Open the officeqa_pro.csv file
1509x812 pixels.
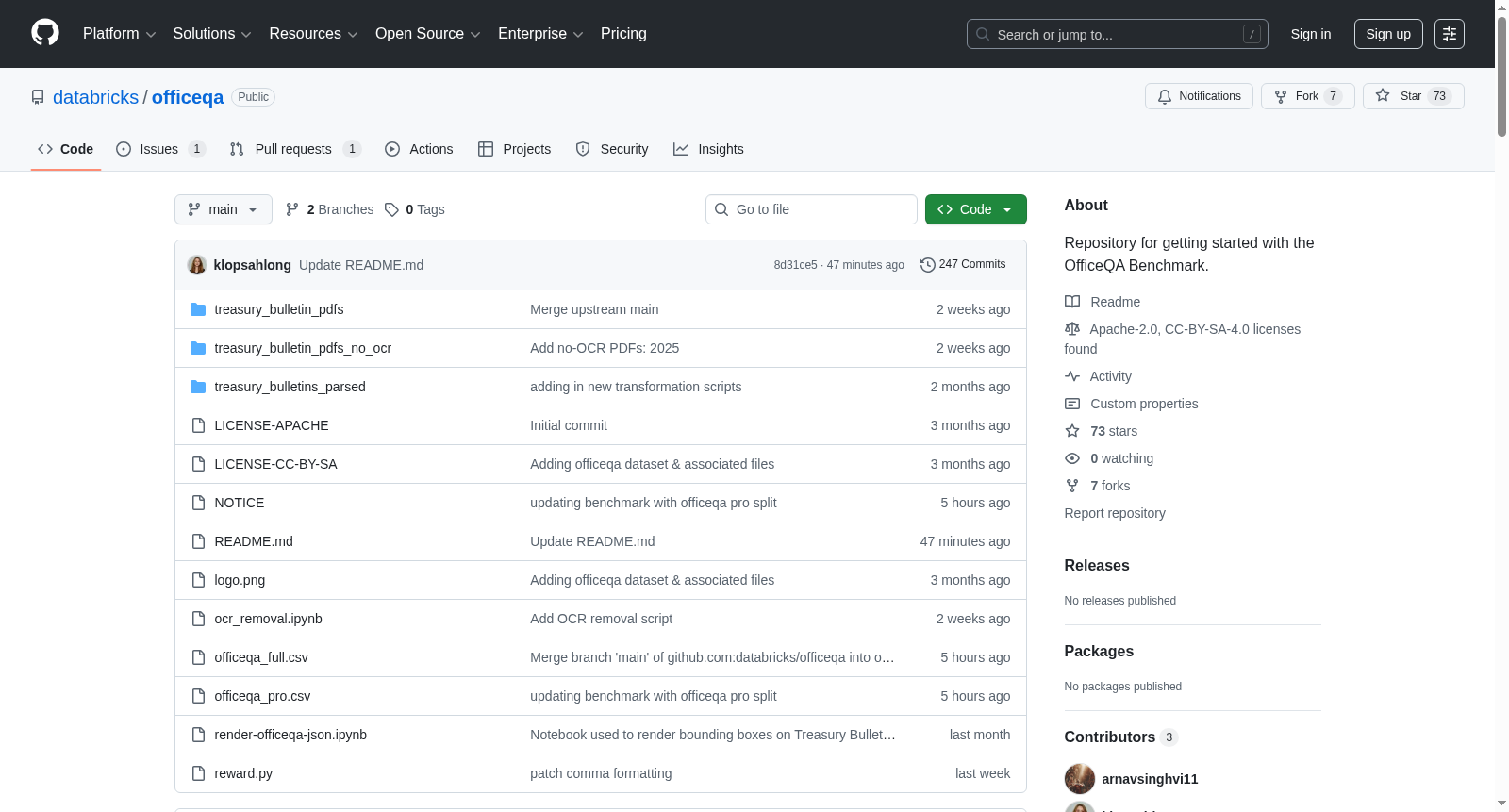(x=262, y=696)
